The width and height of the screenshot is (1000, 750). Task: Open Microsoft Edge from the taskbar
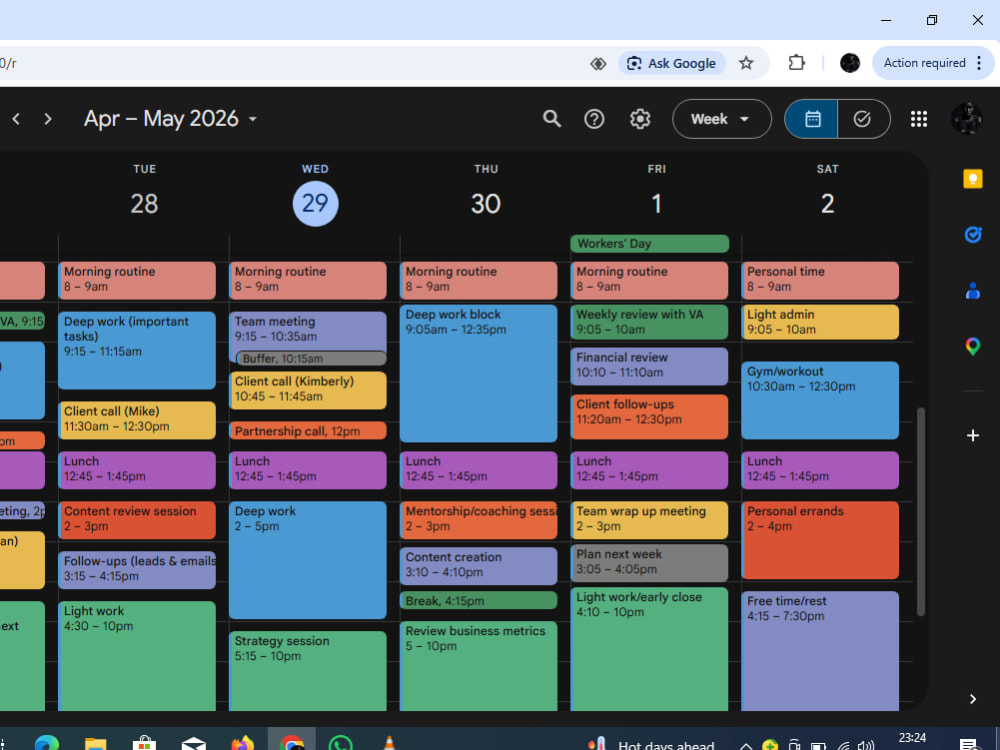(x=47, y=744)
